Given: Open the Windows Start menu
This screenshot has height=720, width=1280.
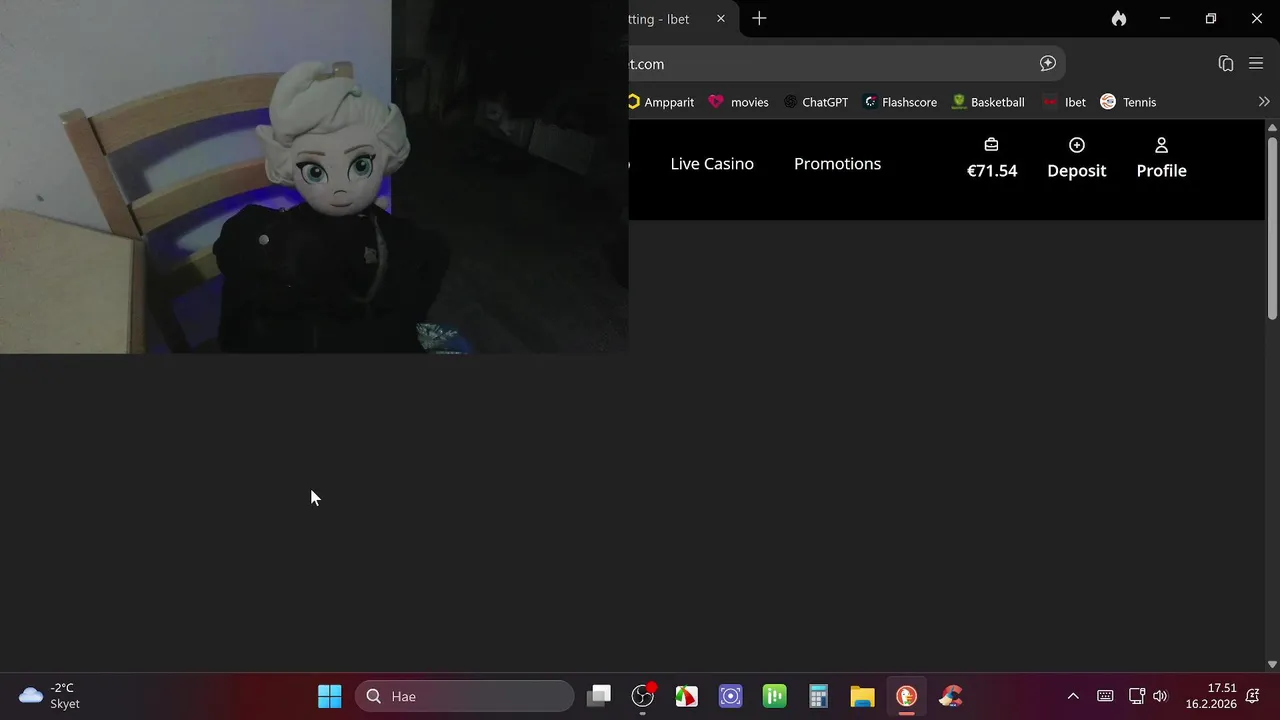Looking at the screenshot, I should [329, 696].
